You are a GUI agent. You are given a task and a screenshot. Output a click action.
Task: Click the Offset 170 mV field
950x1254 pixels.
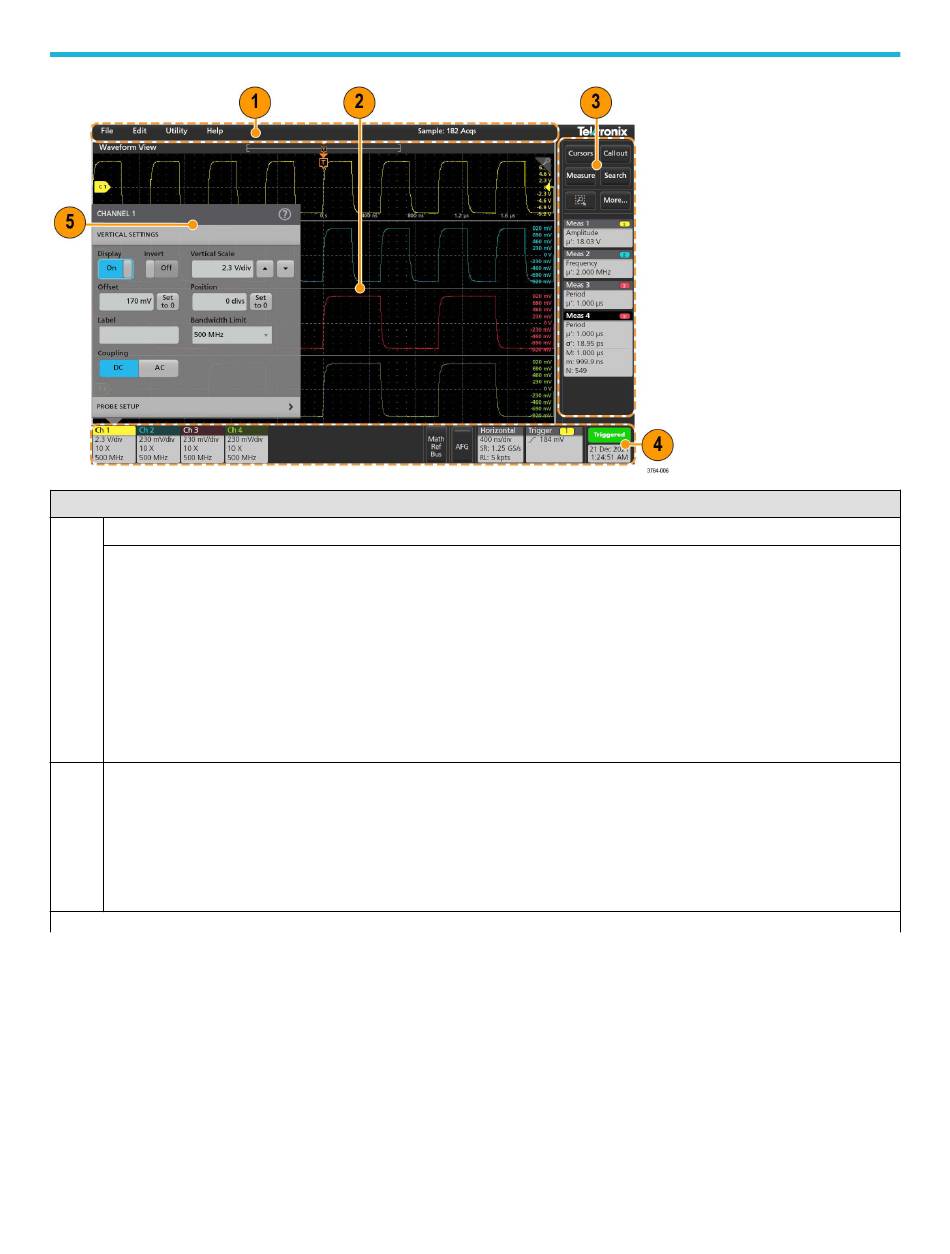click(127, 301)
